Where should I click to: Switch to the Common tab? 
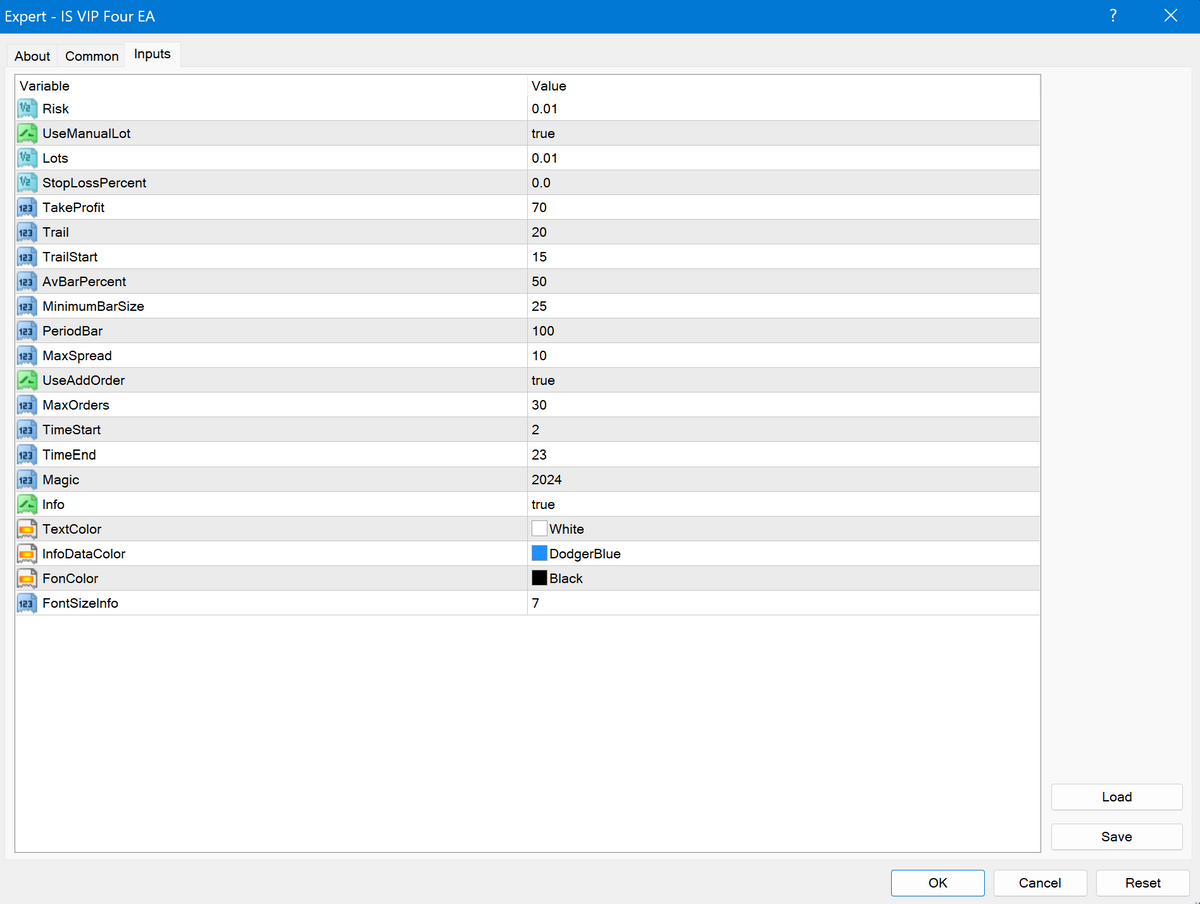[92, 56]
